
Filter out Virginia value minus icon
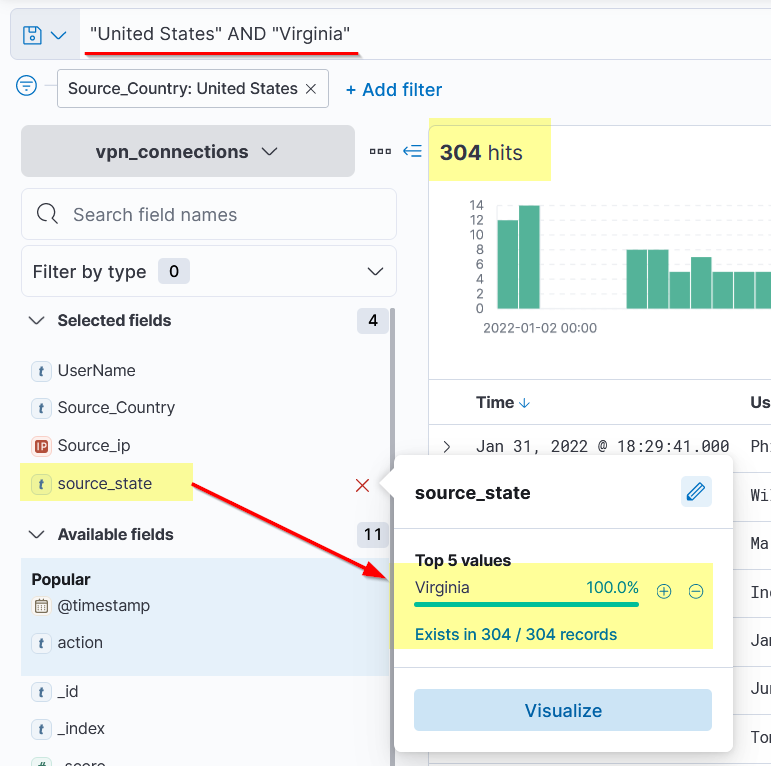pos(696,591)
